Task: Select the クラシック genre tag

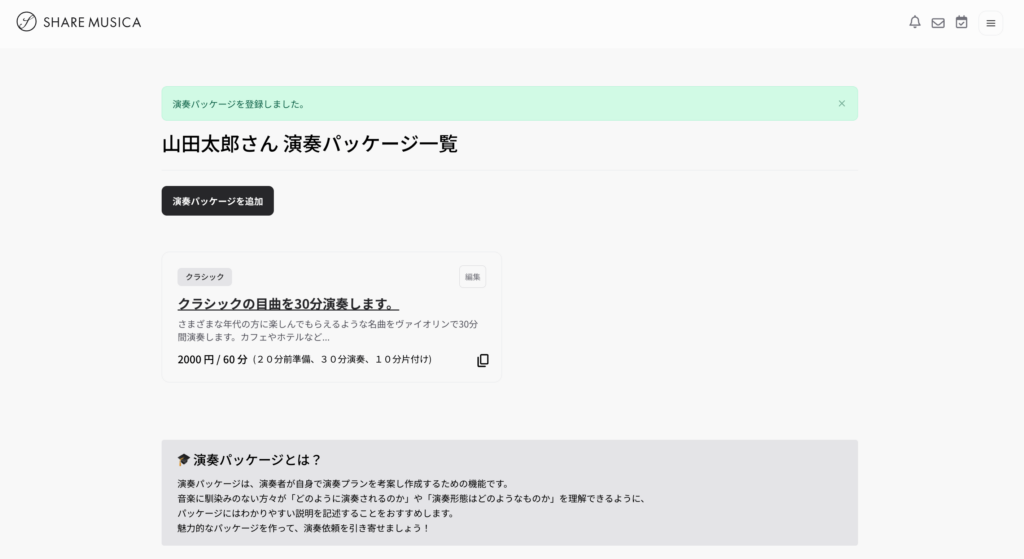Action: (204, 277)
